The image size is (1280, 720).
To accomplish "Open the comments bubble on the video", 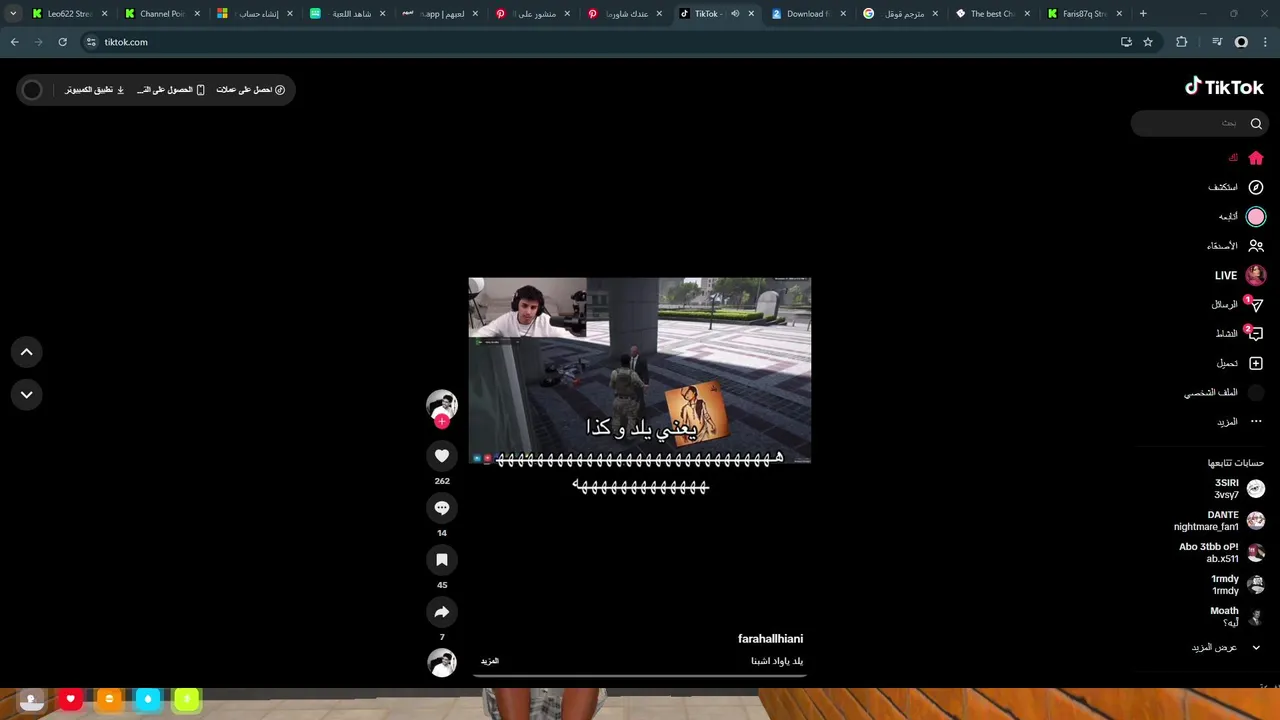I will tap(442, 508).
